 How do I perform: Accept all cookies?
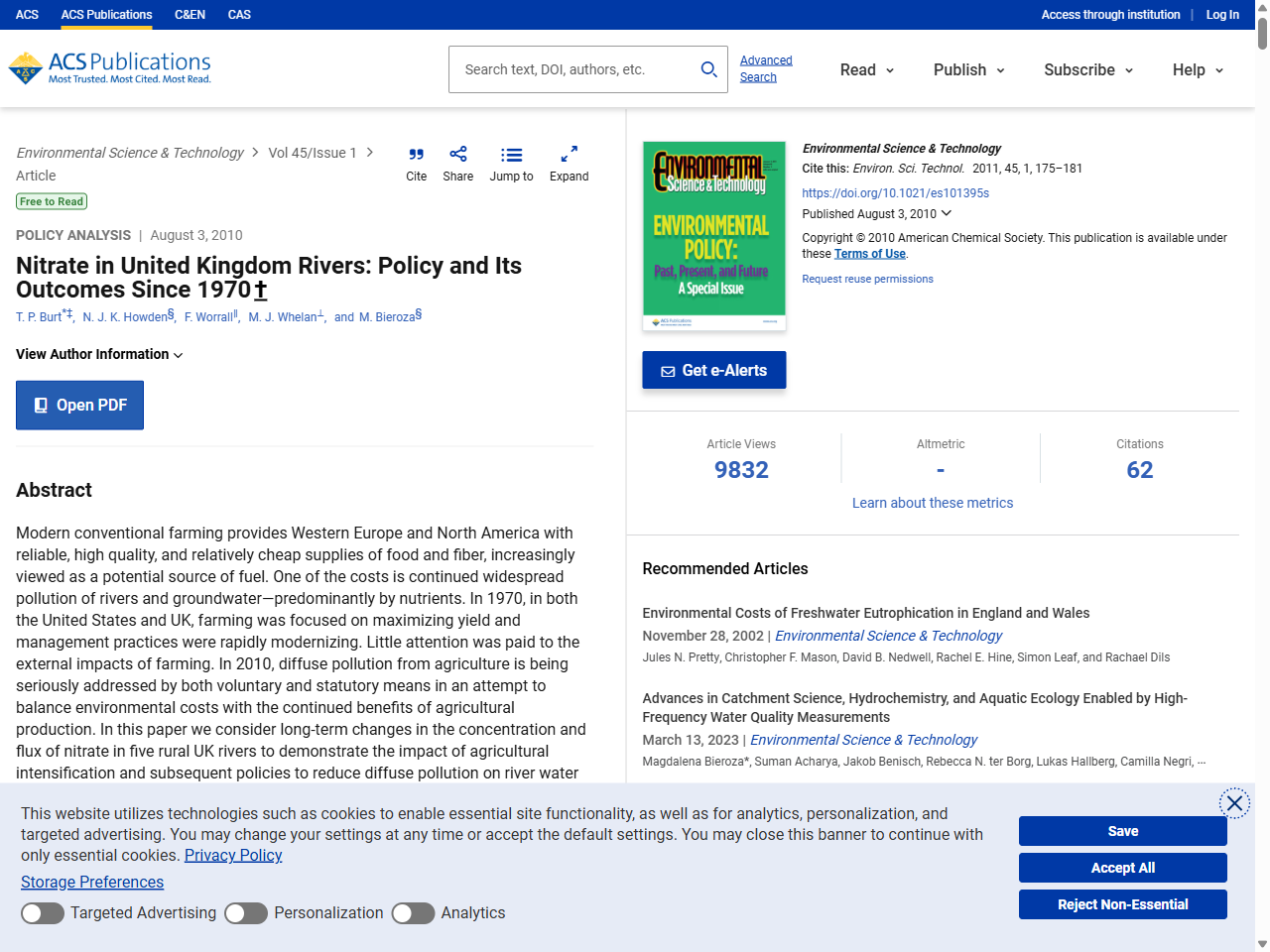click(x=1122, y=867)
